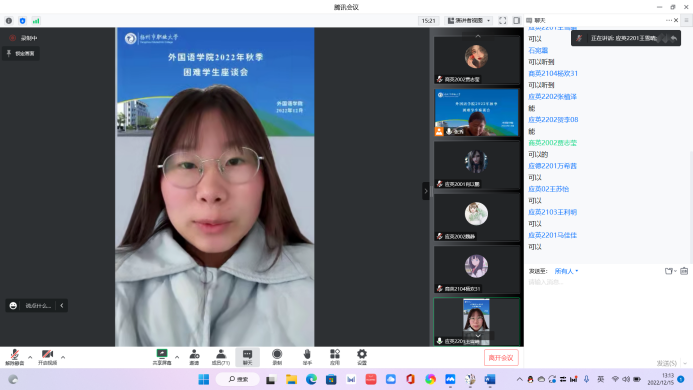The height and width of the screenshot is (390, 693).
Task: Raise hand using the hand icon
Action: tap(307, 357)
